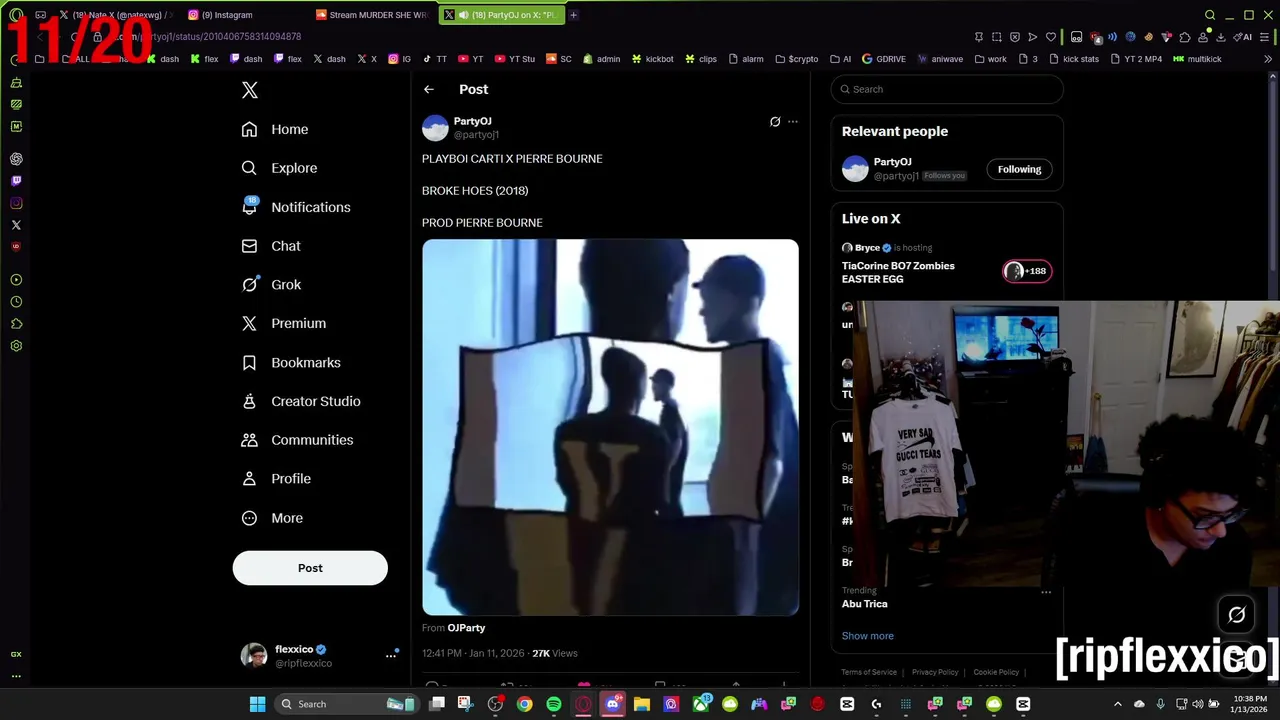Open Creator Studio
1280x720 pixels.
pyautogui.click(x=301, y=401)
